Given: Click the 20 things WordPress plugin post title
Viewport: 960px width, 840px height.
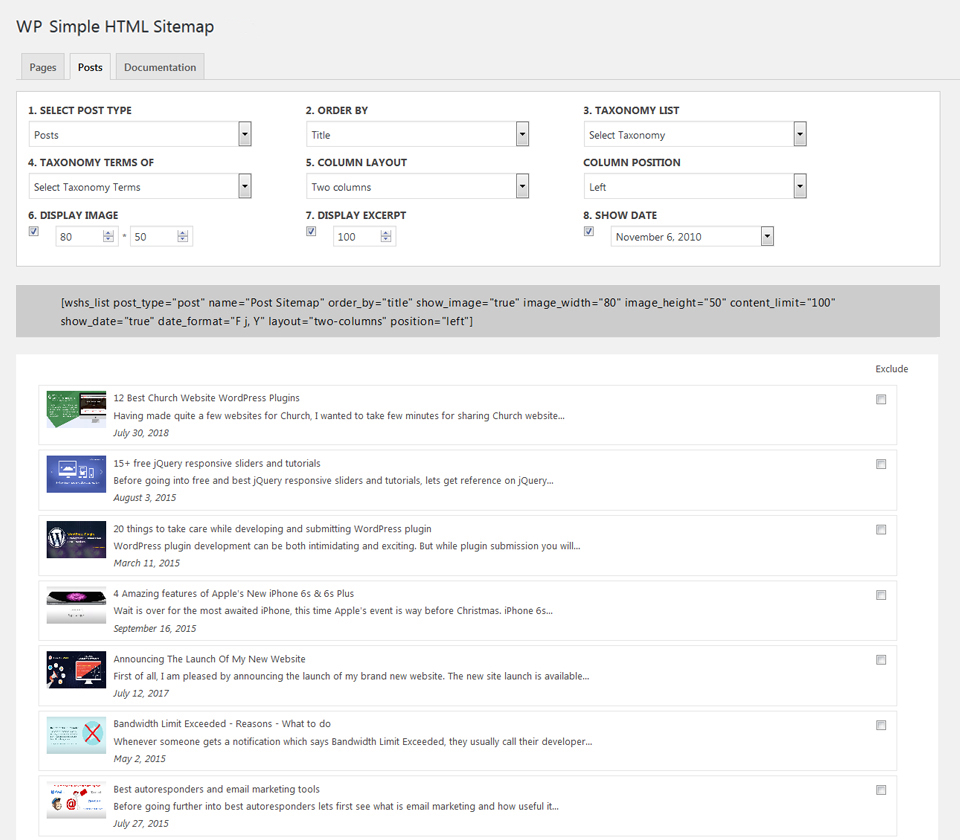Looking at the screenshot, I should [272, 529].
